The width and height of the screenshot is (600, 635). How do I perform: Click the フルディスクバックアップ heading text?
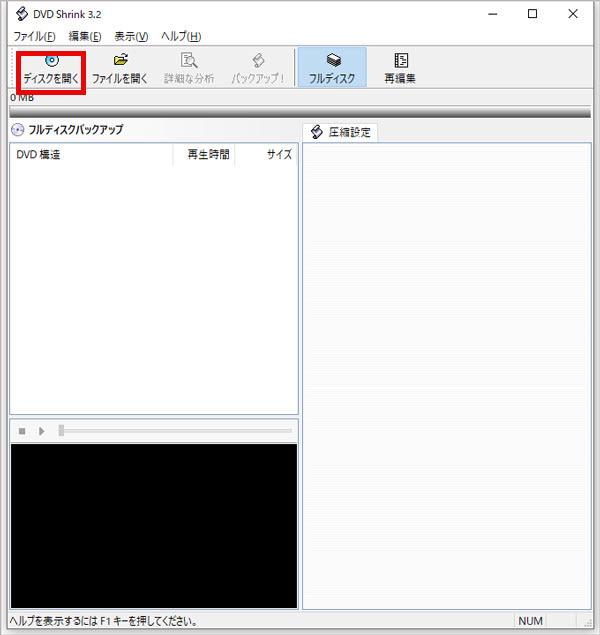75,130
